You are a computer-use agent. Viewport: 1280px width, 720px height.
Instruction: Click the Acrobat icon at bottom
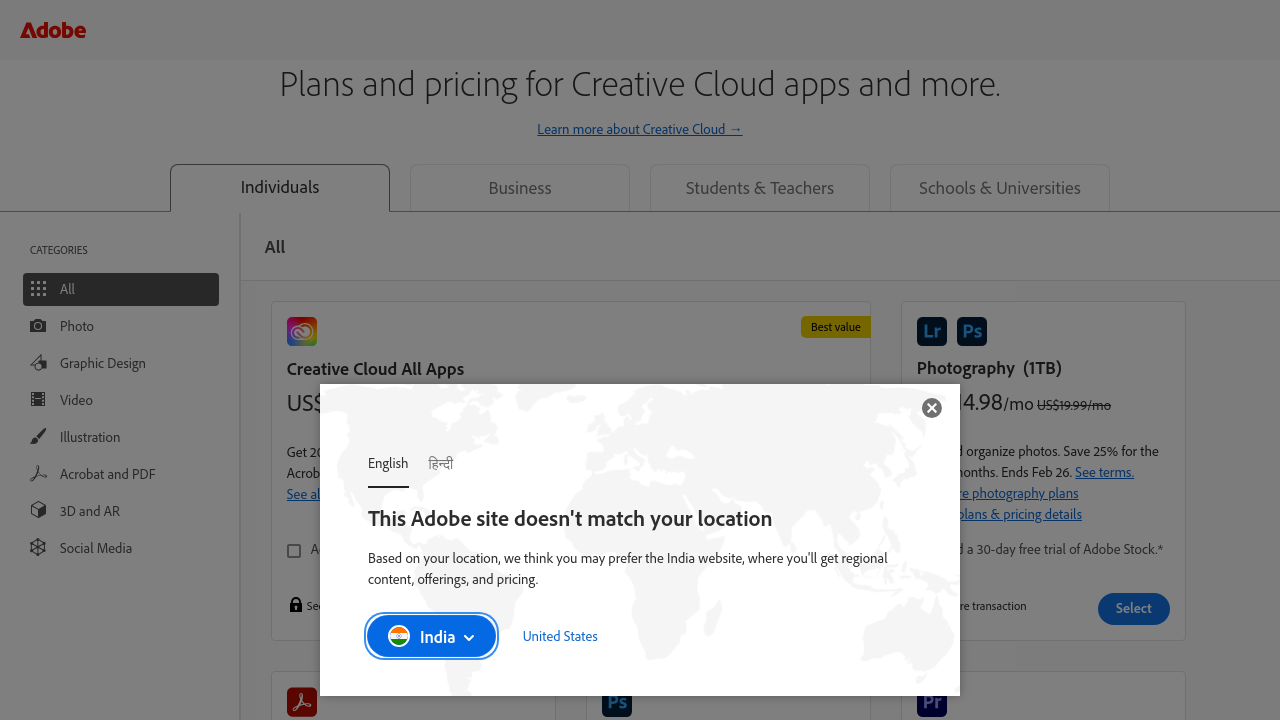point(302,702)
